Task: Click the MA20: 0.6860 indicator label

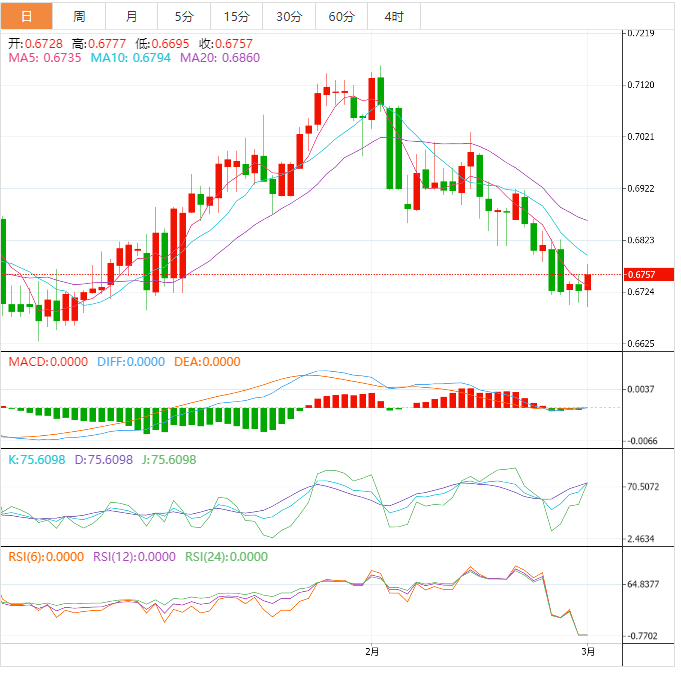Action: (219, 59)
